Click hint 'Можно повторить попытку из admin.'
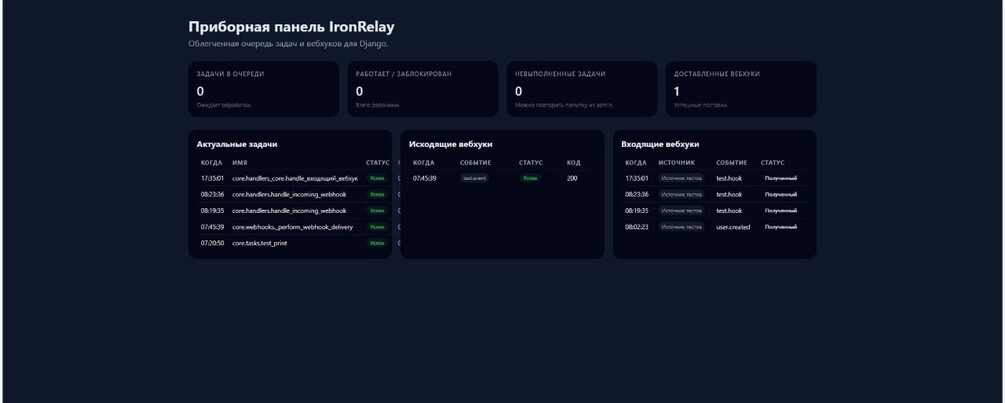Viewport: 1005px width, 403px height. [564, 105]
